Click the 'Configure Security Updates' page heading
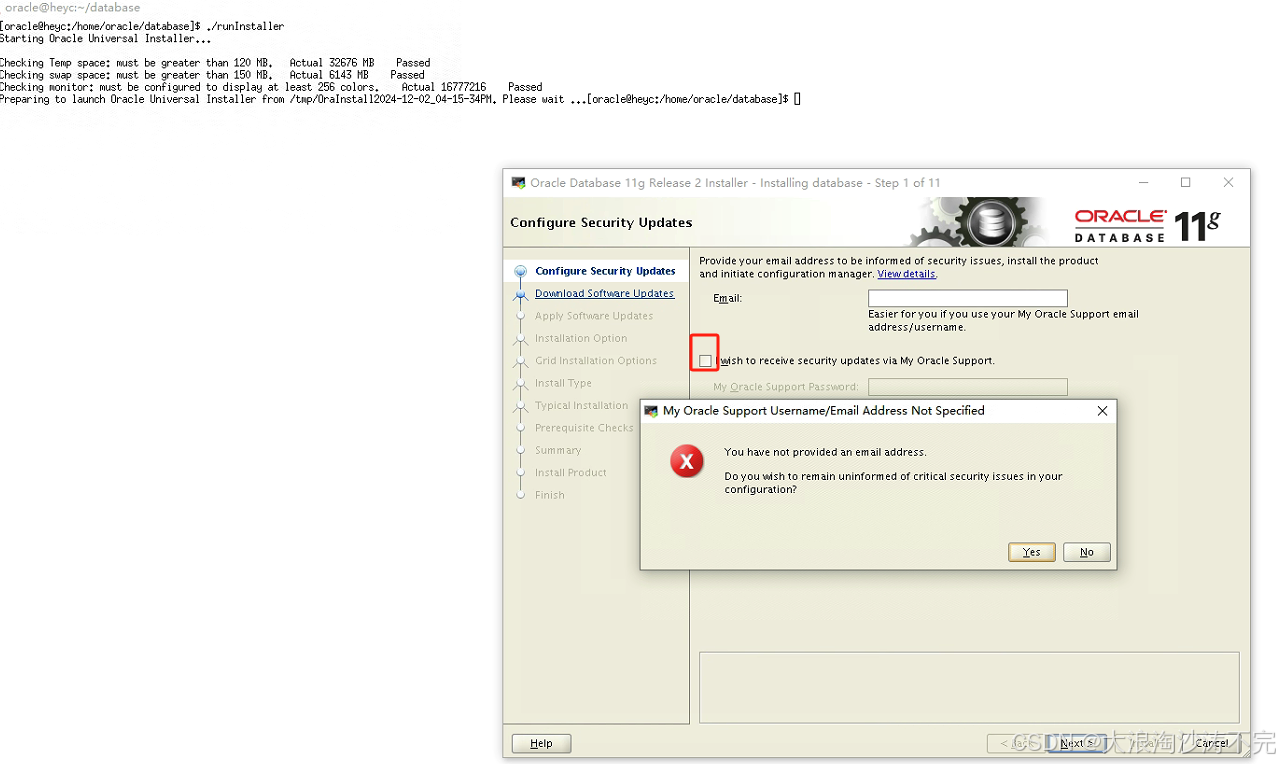 pos(601,223)
